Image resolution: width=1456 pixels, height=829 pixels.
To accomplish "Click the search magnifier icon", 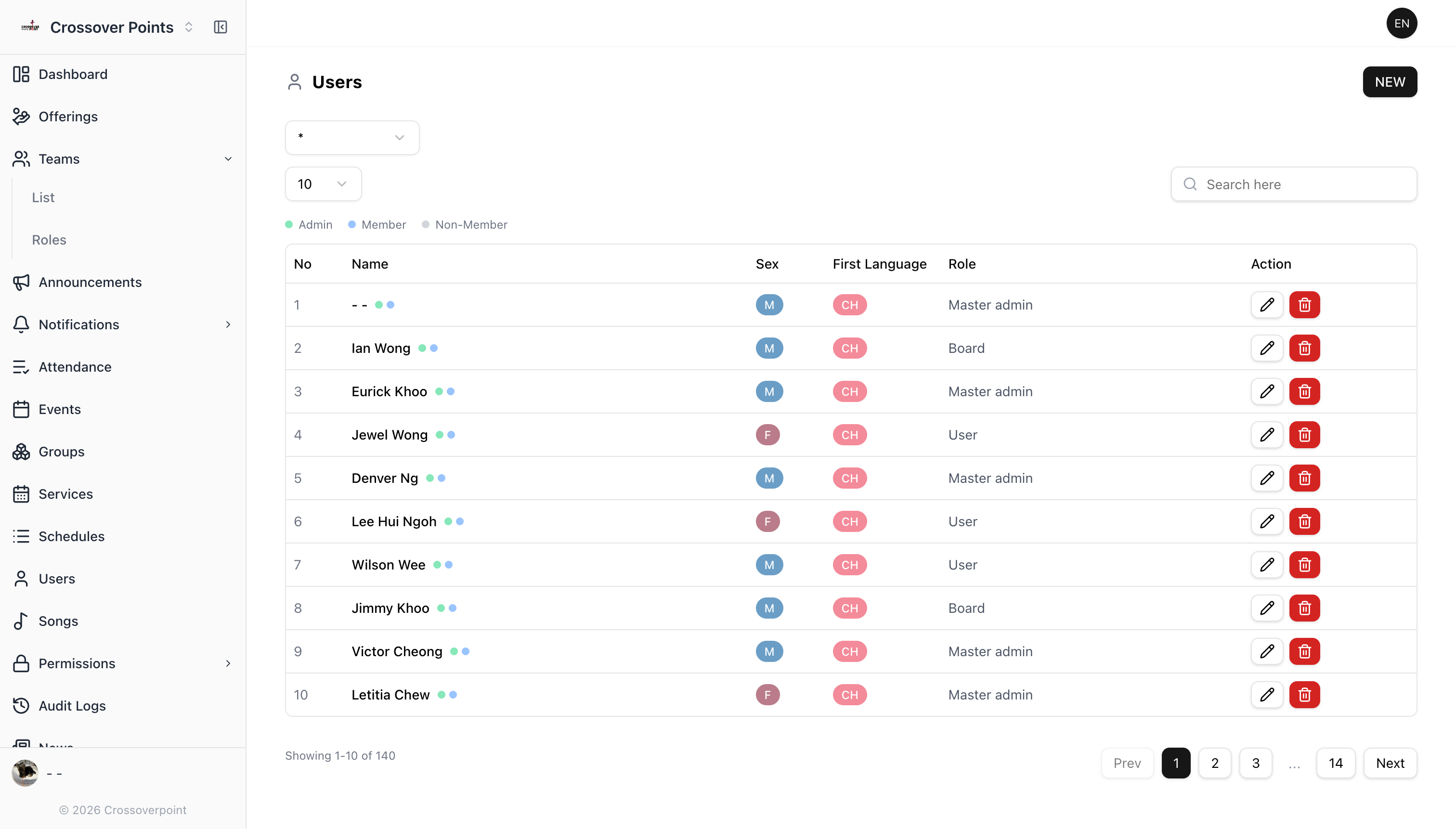I will tap(1190, 184).
